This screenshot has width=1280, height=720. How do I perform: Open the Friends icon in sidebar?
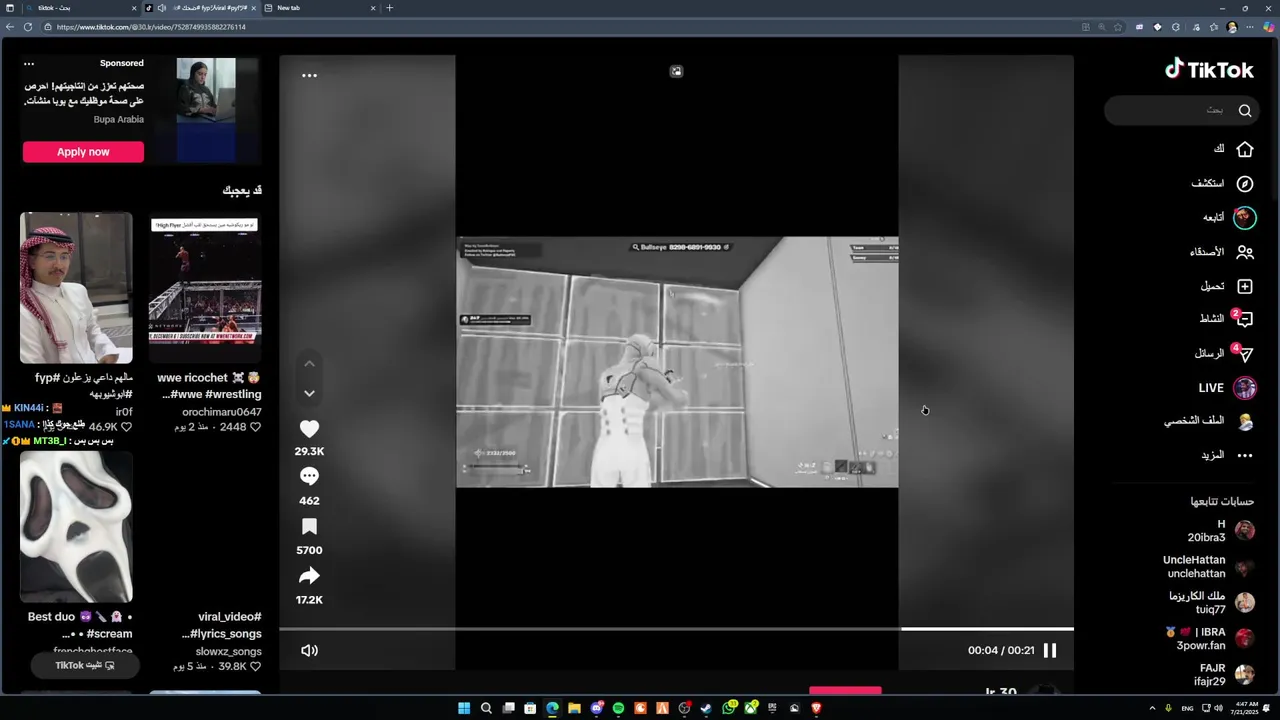(x=1245, y=252)
